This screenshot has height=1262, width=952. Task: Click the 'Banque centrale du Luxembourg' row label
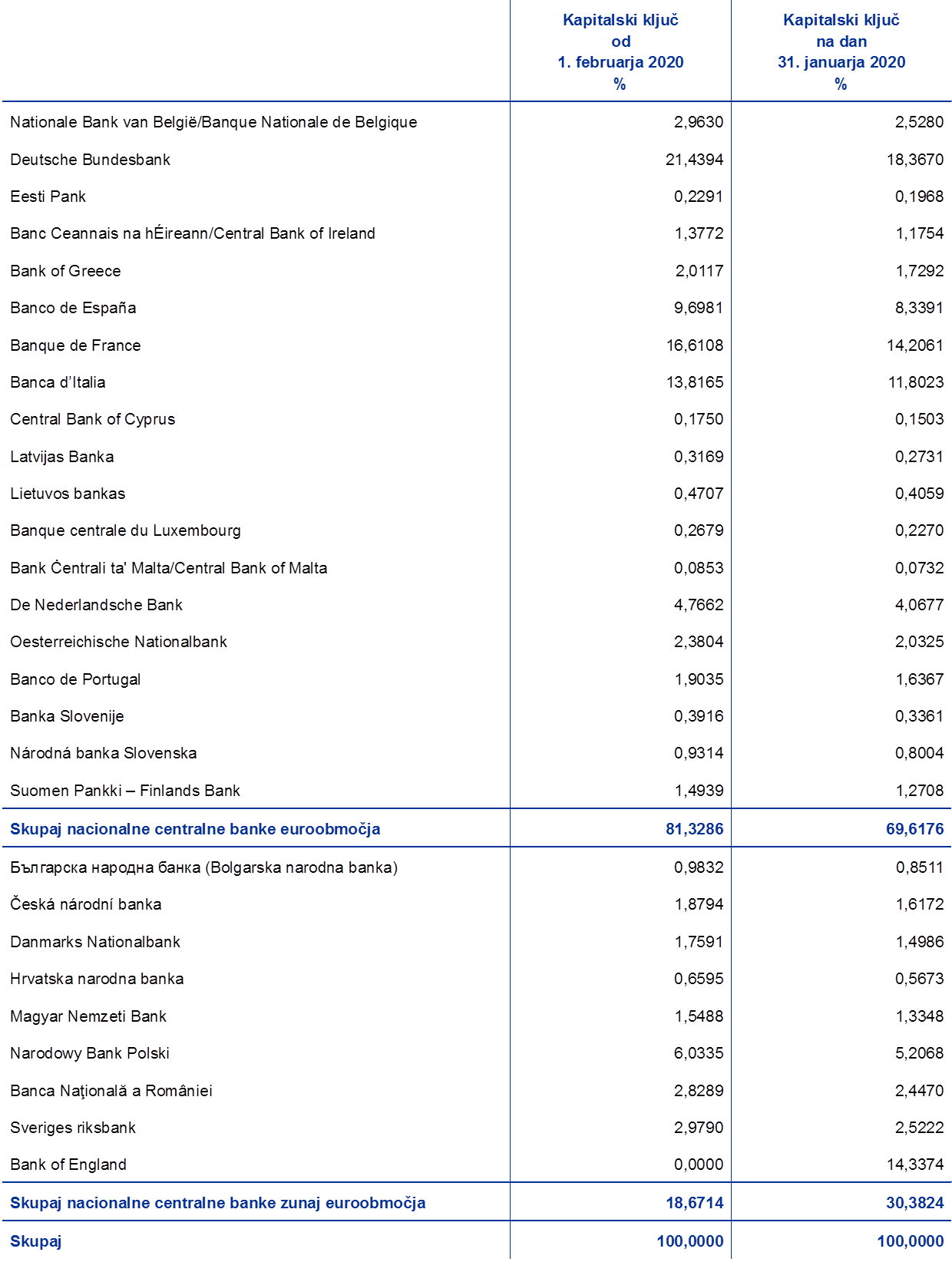(125, 530)
